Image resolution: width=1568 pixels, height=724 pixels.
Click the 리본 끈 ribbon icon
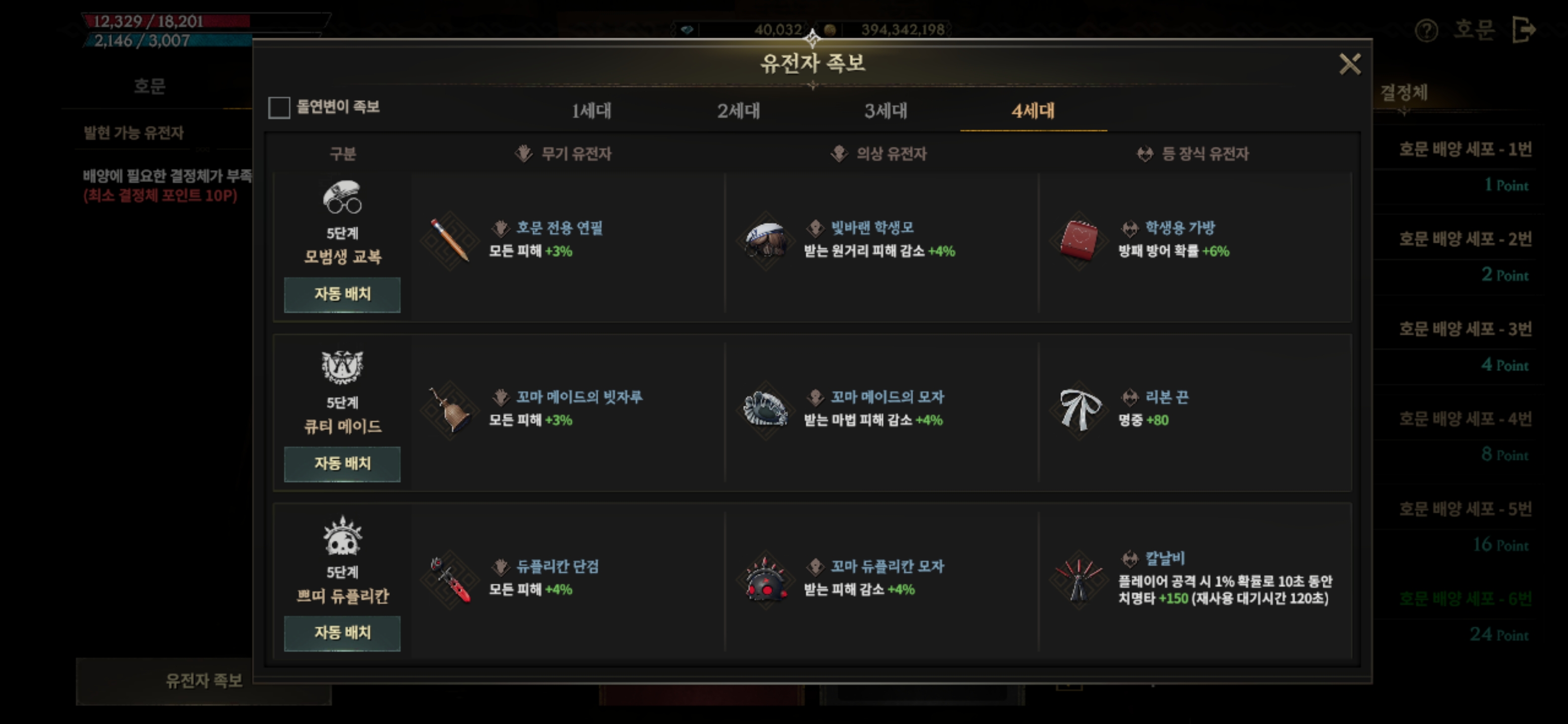[1079, 410]
